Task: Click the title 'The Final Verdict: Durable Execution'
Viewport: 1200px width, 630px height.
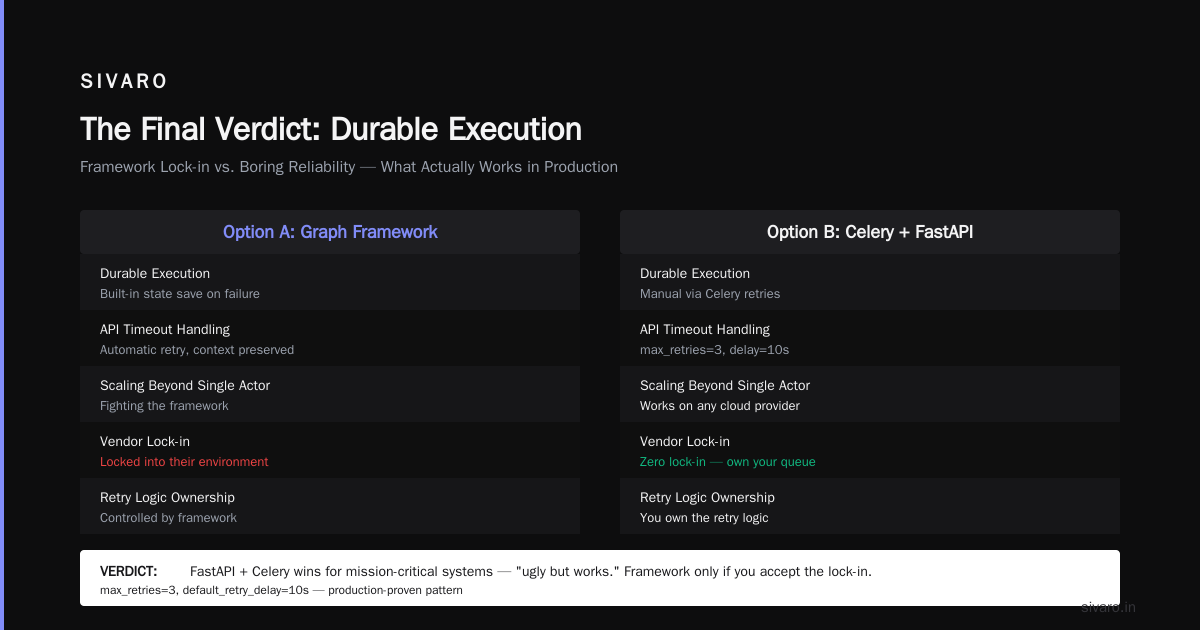Action: coord(331,129)
